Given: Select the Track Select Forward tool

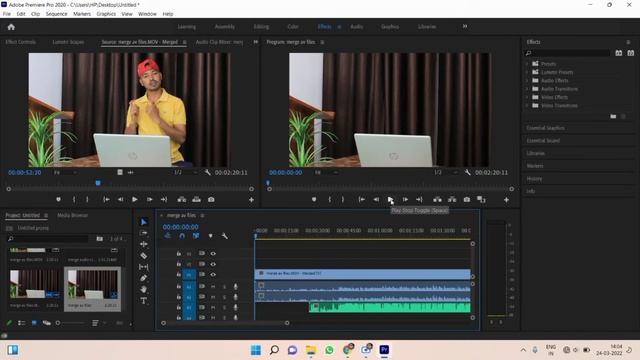Looking at the screenshot, I should [144, 233].
